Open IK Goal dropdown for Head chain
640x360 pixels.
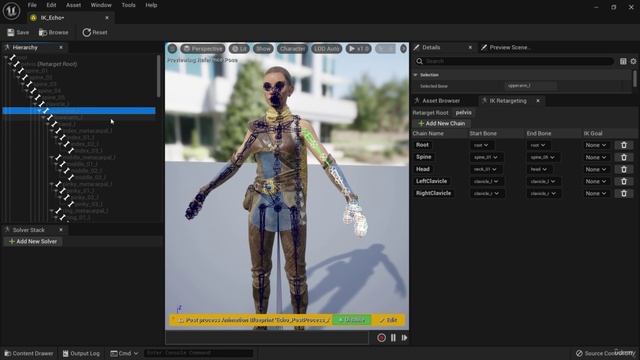pos(596,169)
